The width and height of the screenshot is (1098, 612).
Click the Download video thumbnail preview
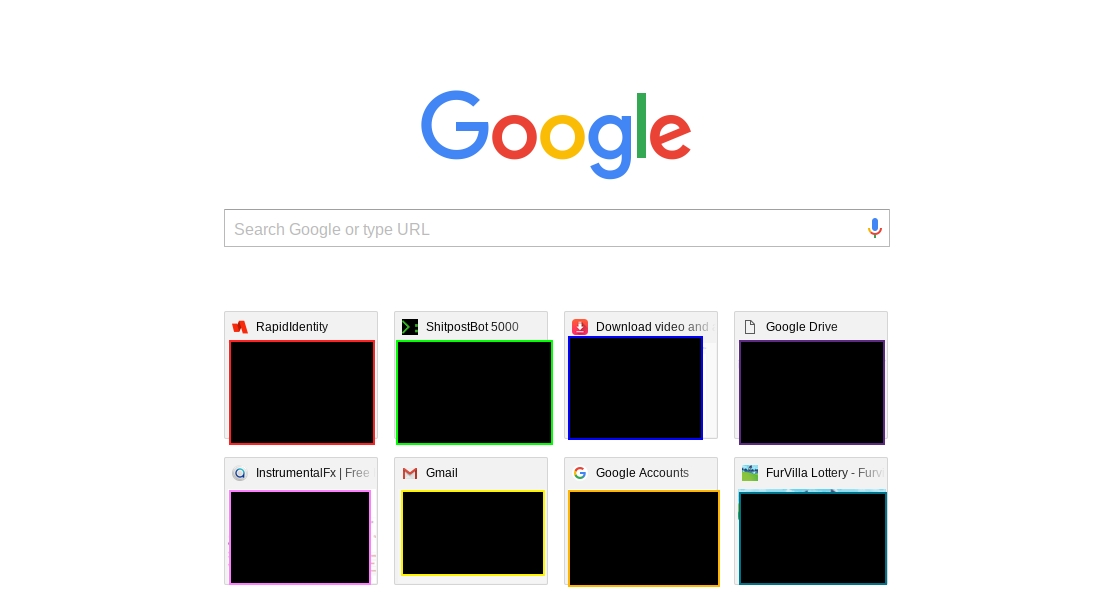click(x=635, y=388)
